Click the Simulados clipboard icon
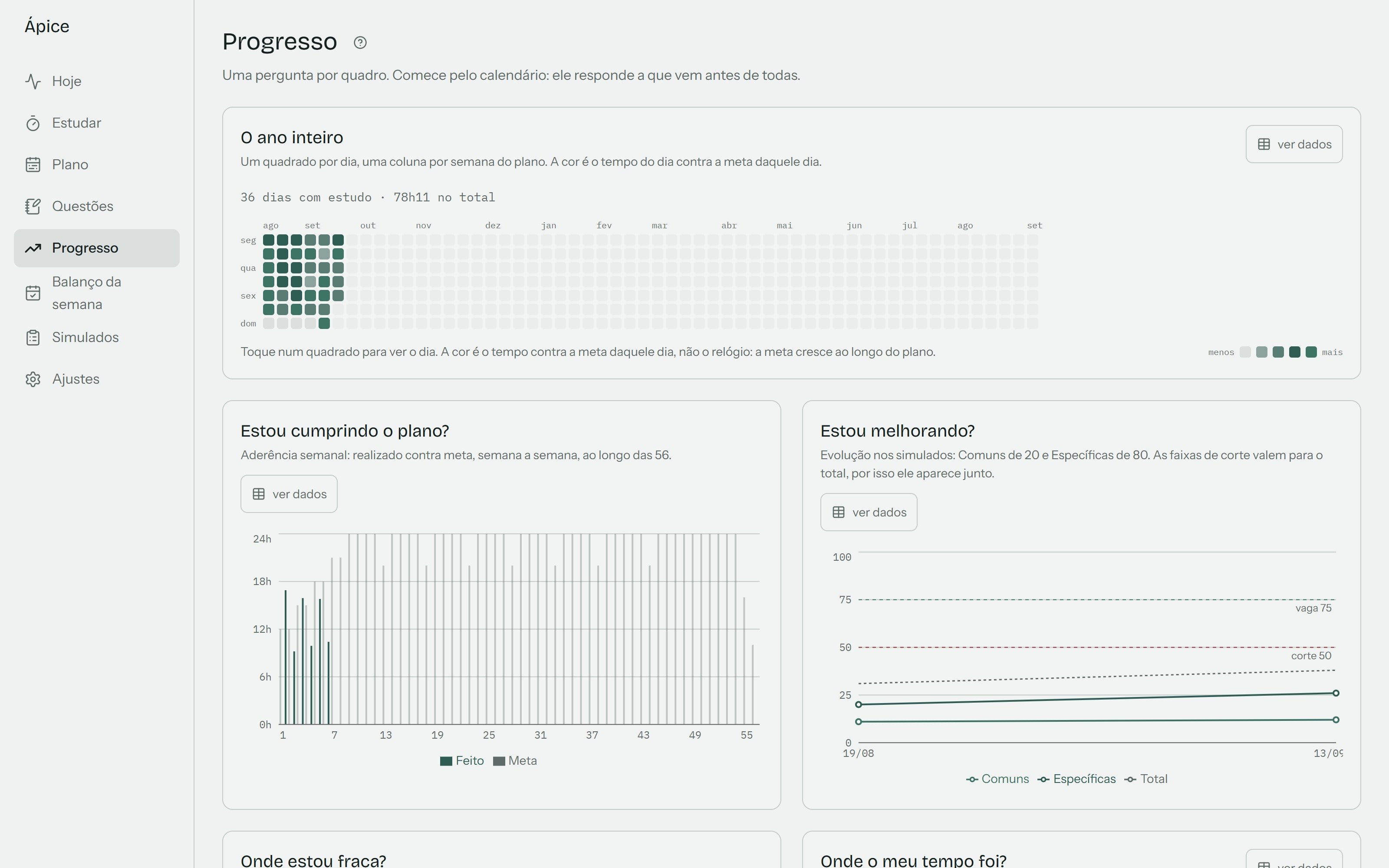This screenshot has width=1389, height=868. [33, 338]
